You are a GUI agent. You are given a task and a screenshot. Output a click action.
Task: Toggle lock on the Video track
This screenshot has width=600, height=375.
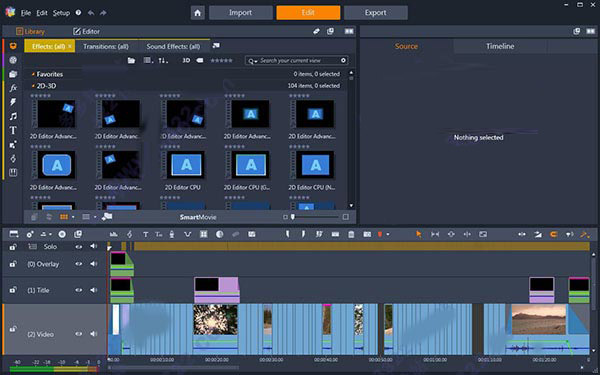pyautogui.click(x=13, y=329)
